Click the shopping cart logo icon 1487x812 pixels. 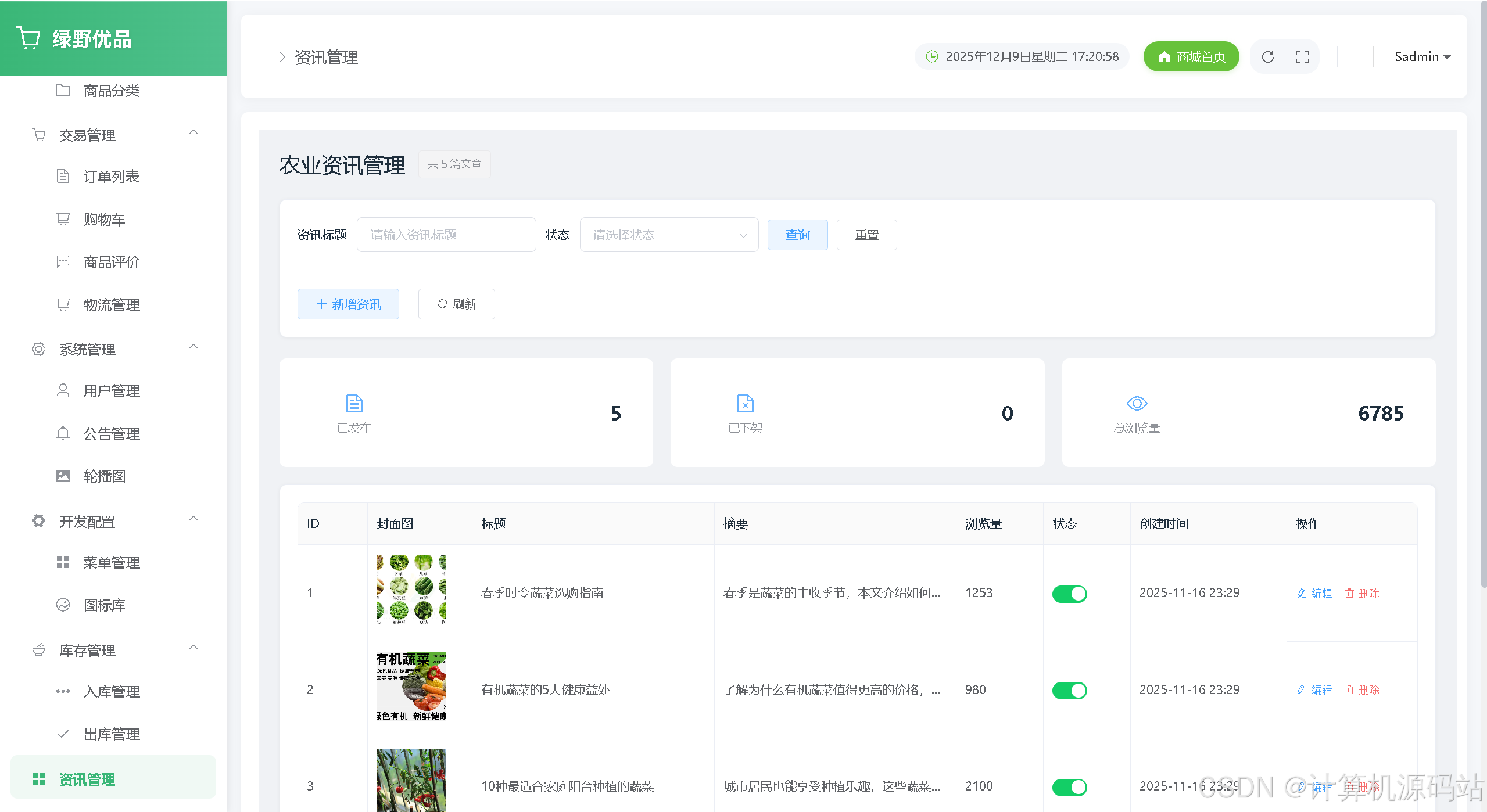[x=28, y=38]
